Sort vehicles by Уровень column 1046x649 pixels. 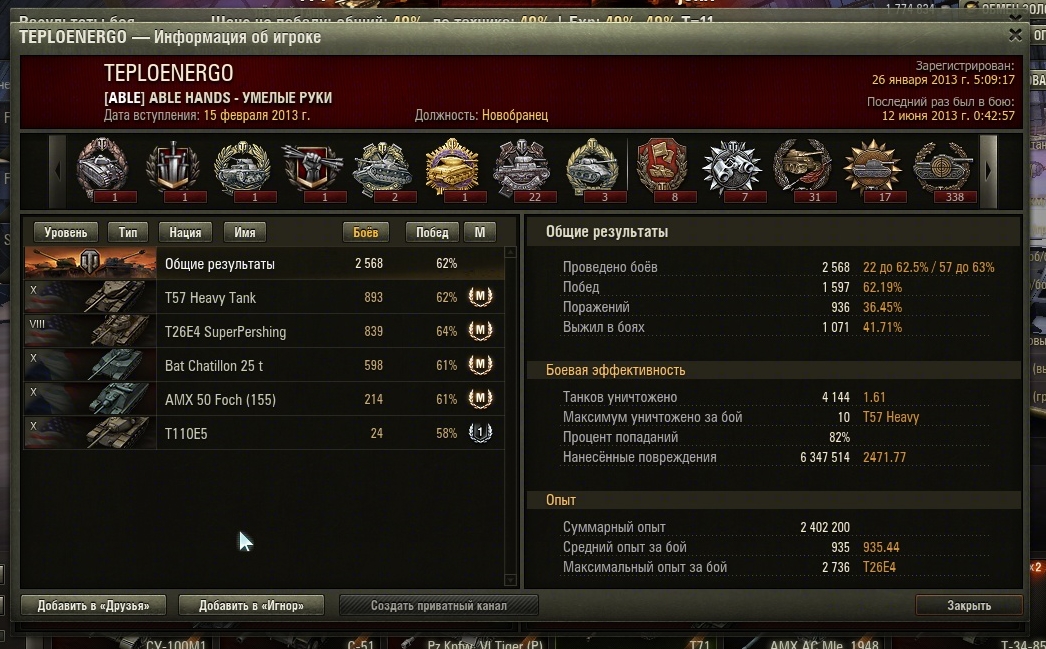pos(65,232)
